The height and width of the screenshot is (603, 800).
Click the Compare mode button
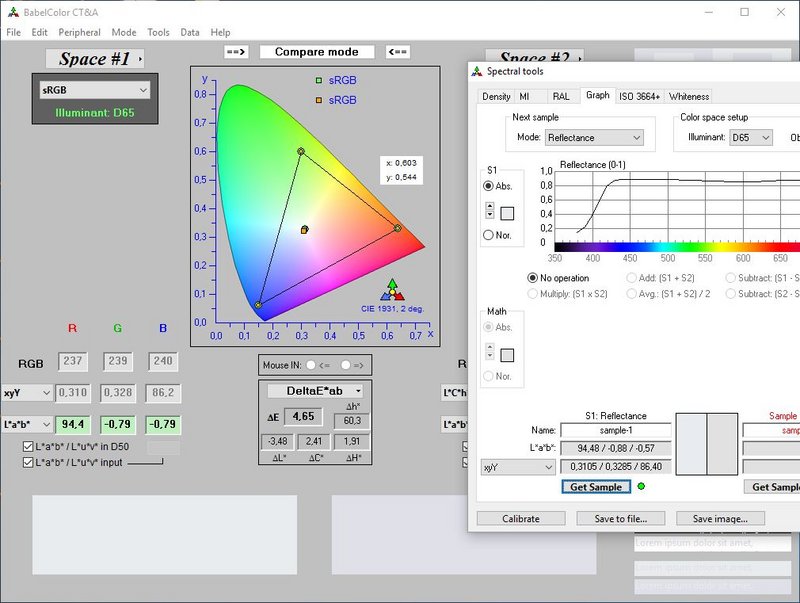tap(317, 52)
